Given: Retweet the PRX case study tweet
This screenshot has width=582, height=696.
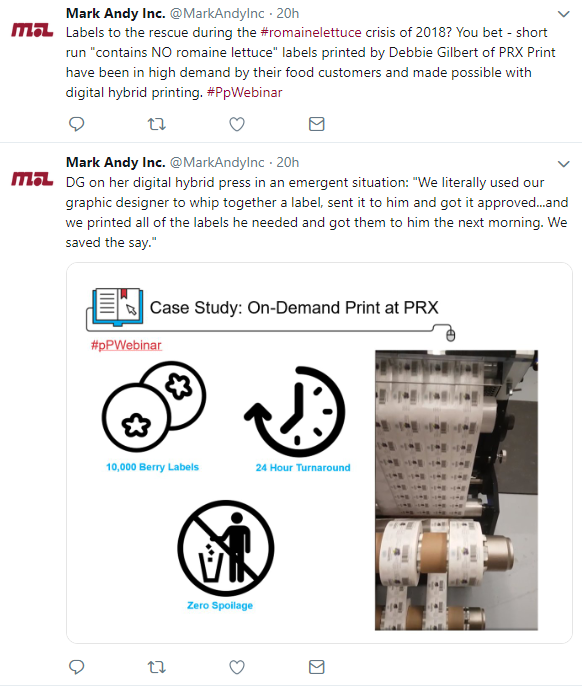Looking at the screenshot, I should 157,667.
